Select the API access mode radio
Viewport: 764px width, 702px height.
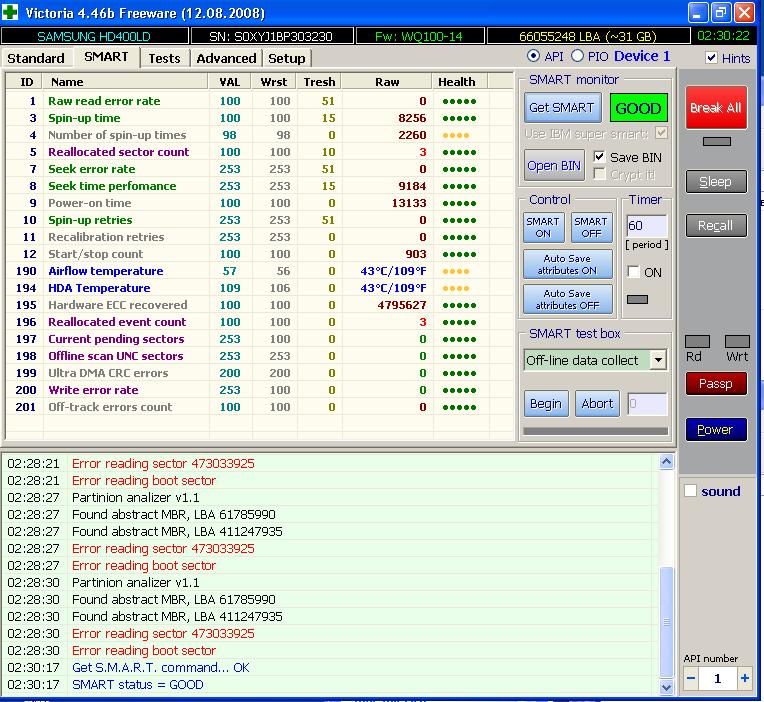533,56
